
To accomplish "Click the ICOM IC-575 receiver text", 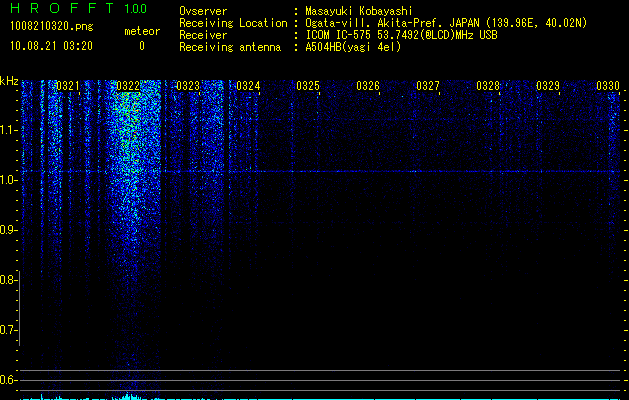I will pos(401,35).
